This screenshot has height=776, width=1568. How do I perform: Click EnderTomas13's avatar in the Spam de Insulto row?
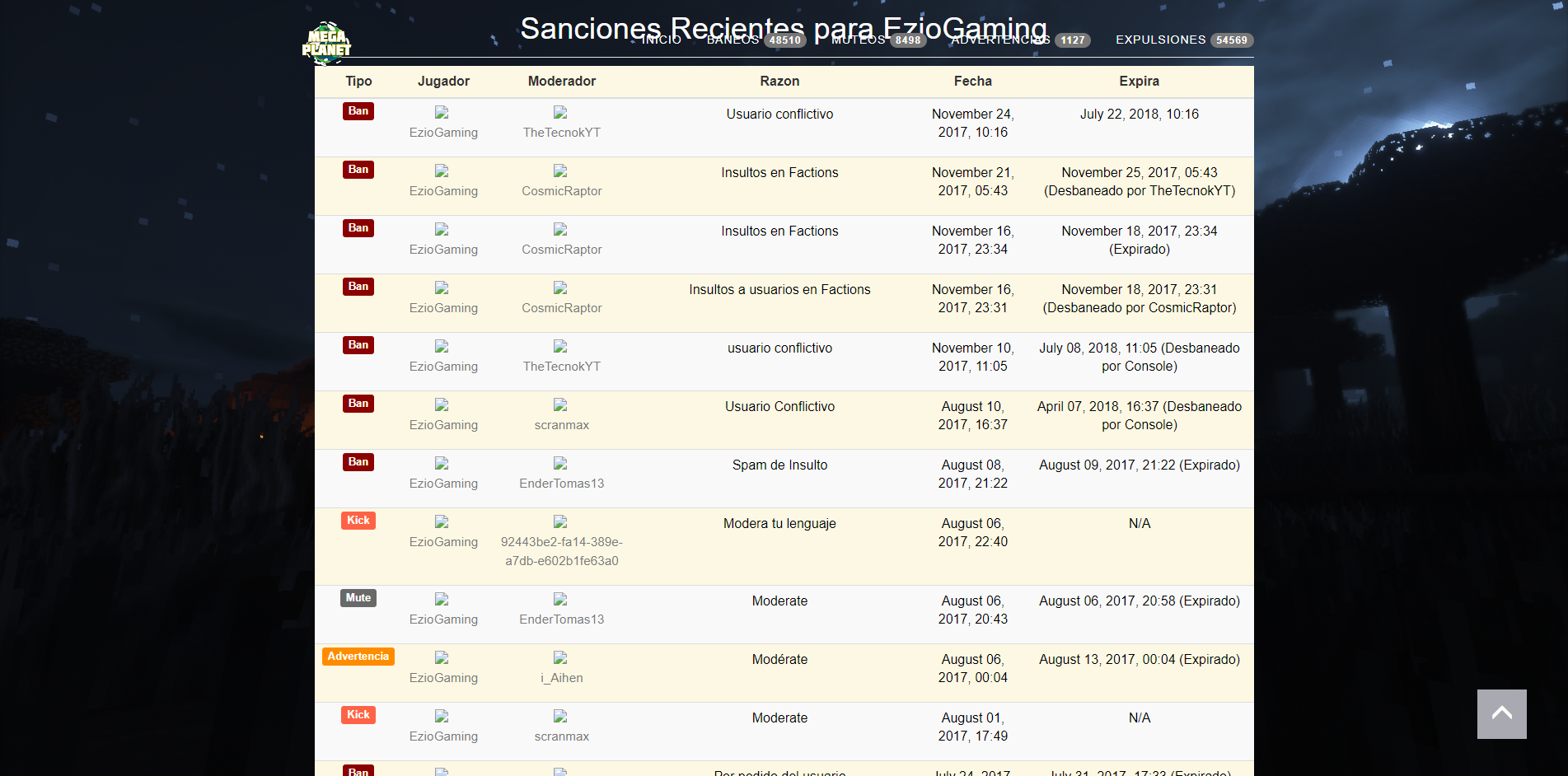[x=560, y=463]
